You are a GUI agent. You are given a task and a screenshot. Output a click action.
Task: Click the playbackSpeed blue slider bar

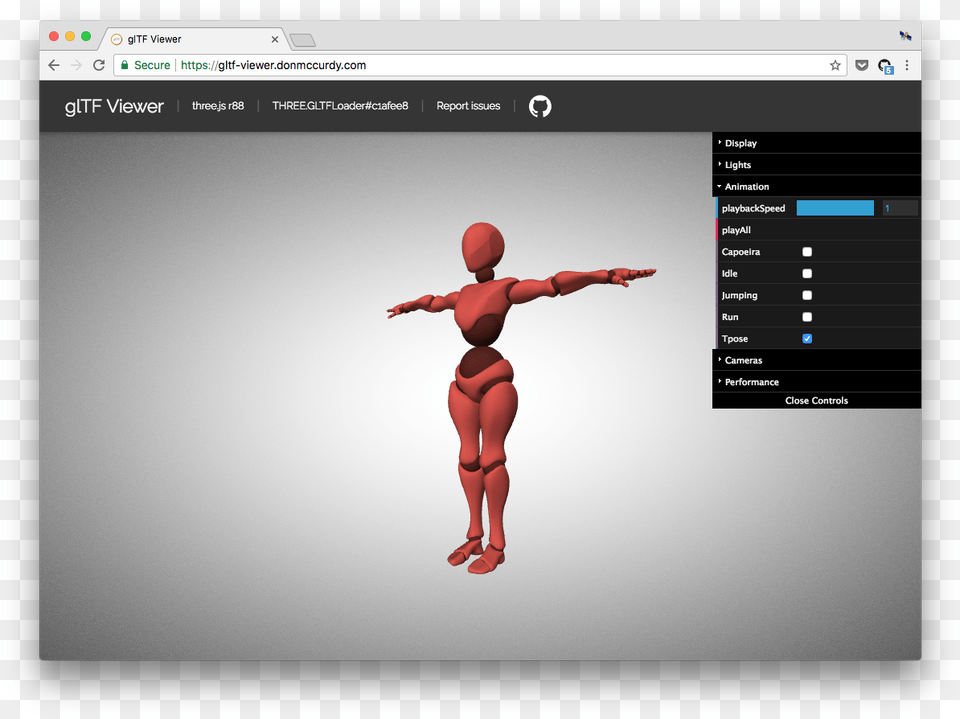point(835,208)
